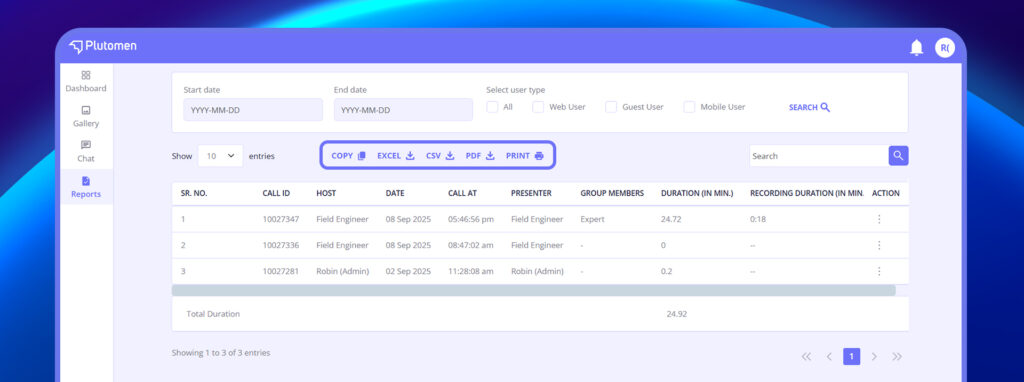Click the table's horizontal scrollbar

coord(534,291)
